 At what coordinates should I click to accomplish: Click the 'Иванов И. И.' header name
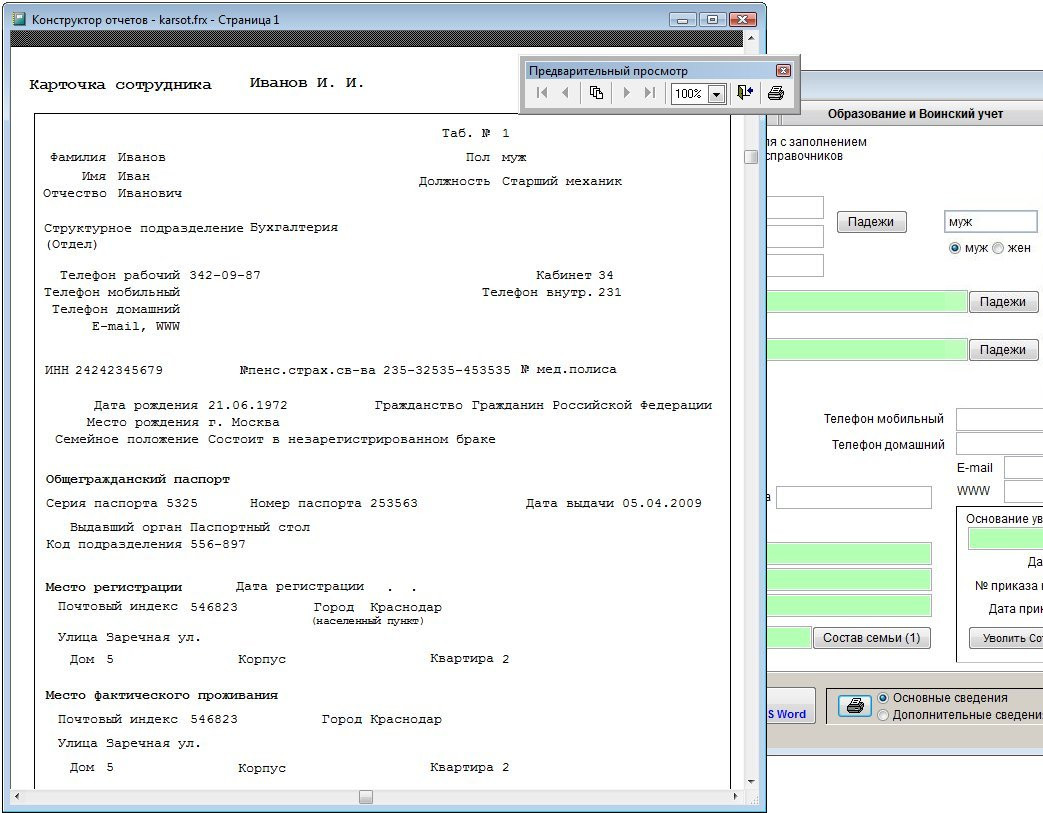307,83
